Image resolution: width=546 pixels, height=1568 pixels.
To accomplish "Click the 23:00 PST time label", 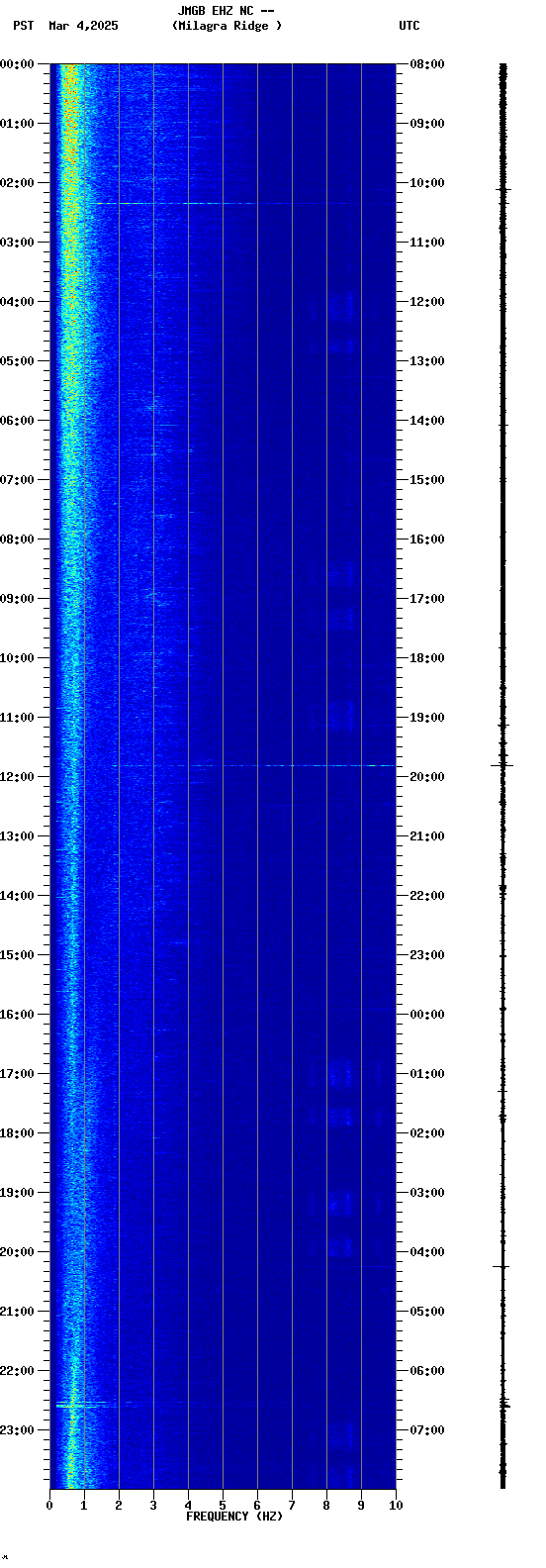I will [18, 1430].
